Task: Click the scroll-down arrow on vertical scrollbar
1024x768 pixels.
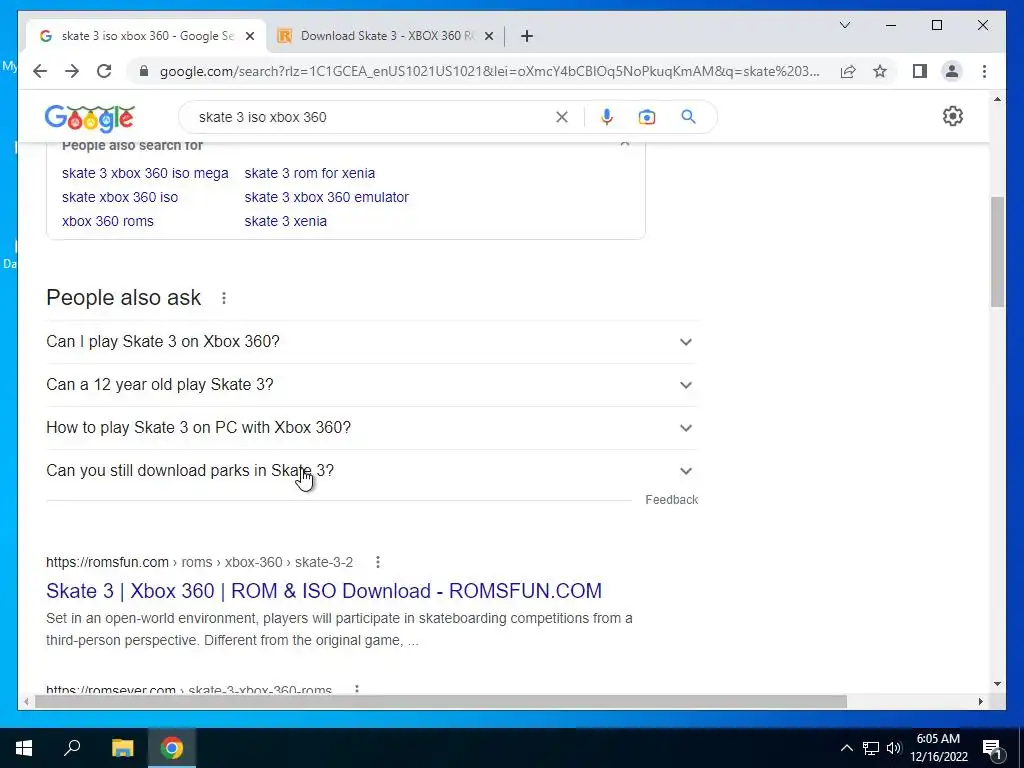Action: [x=997, y=684]
